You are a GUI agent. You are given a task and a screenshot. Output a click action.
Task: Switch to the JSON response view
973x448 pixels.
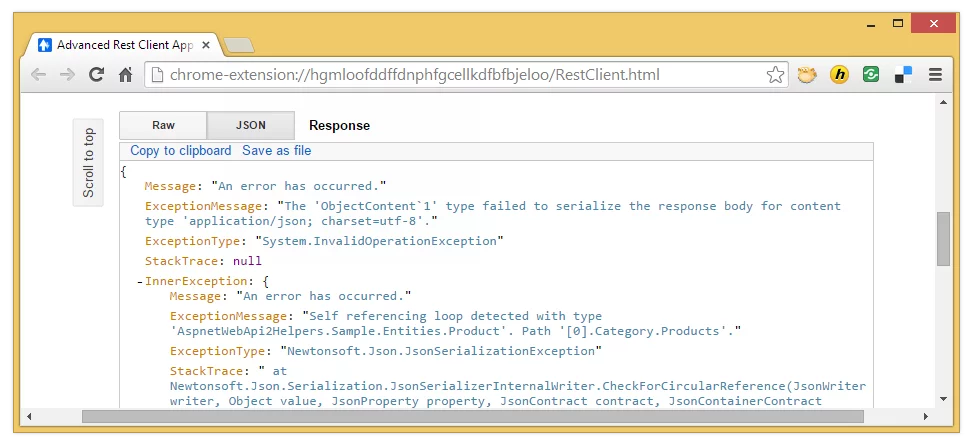251,125
